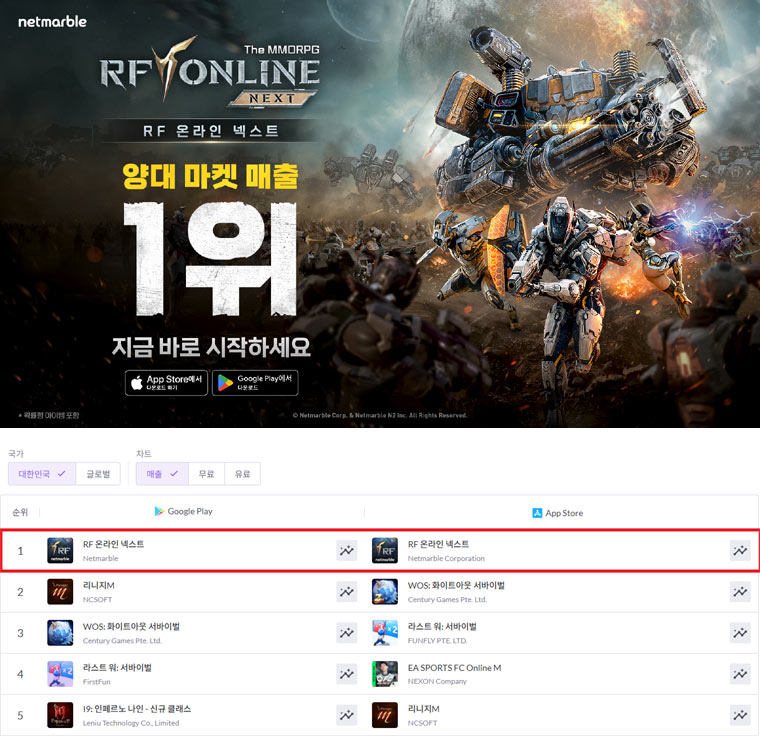Click the RF ONLINE NEXT banner logo
This screenshot has width=760, height=755.
click(209, 73)
